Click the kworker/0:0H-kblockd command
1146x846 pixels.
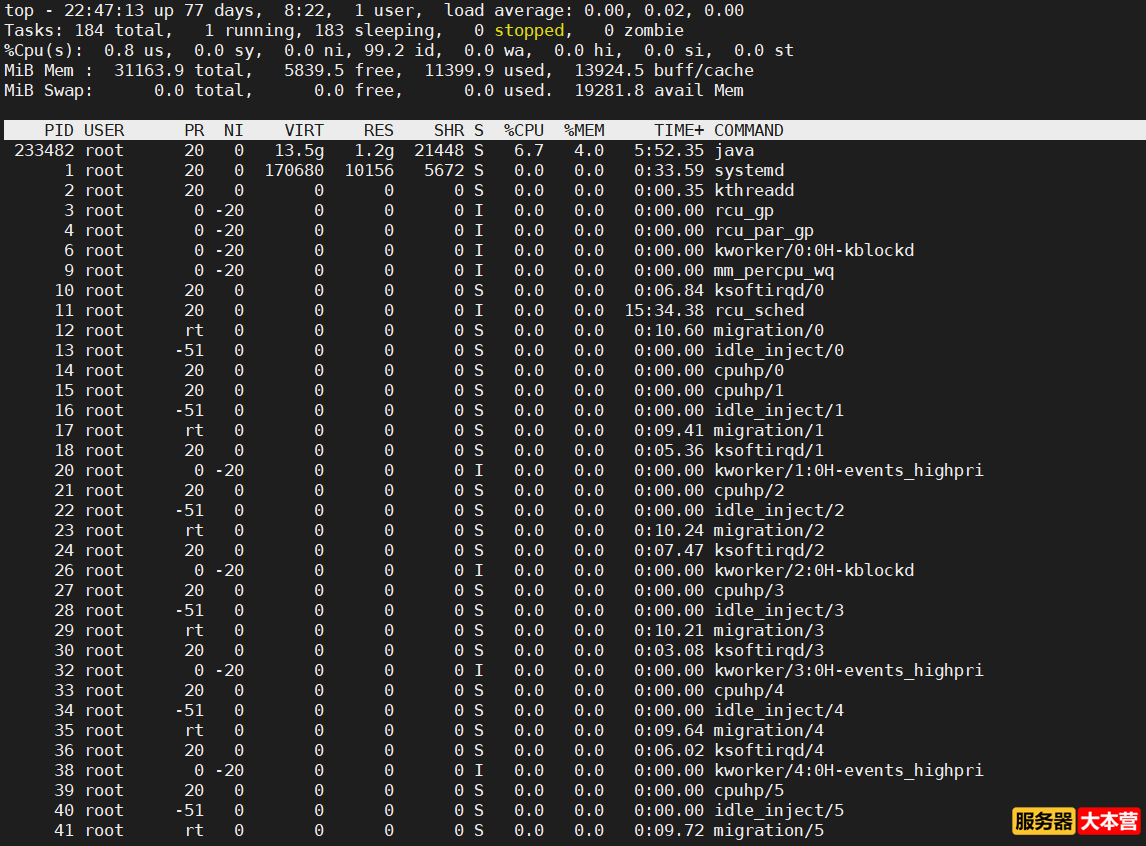click(x=814, y=251)
